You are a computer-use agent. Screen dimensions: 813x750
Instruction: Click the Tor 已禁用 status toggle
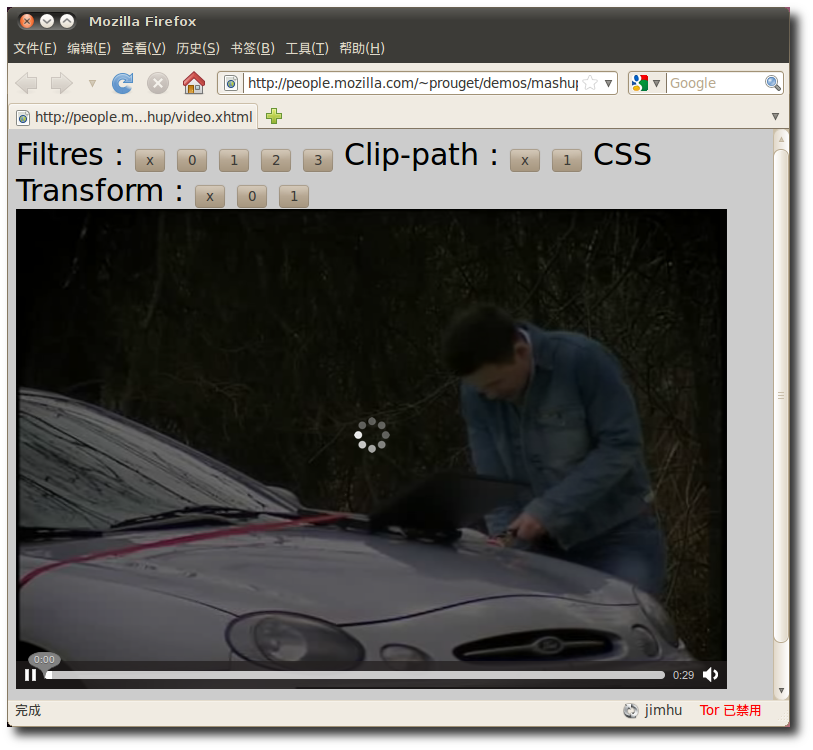[x=730, y=710]
